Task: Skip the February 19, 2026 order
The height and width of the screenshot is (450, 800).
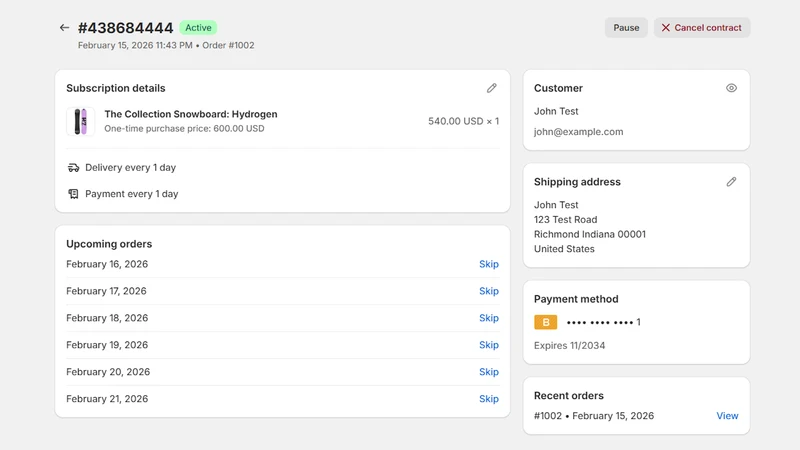Action: [x=488, y=345]
